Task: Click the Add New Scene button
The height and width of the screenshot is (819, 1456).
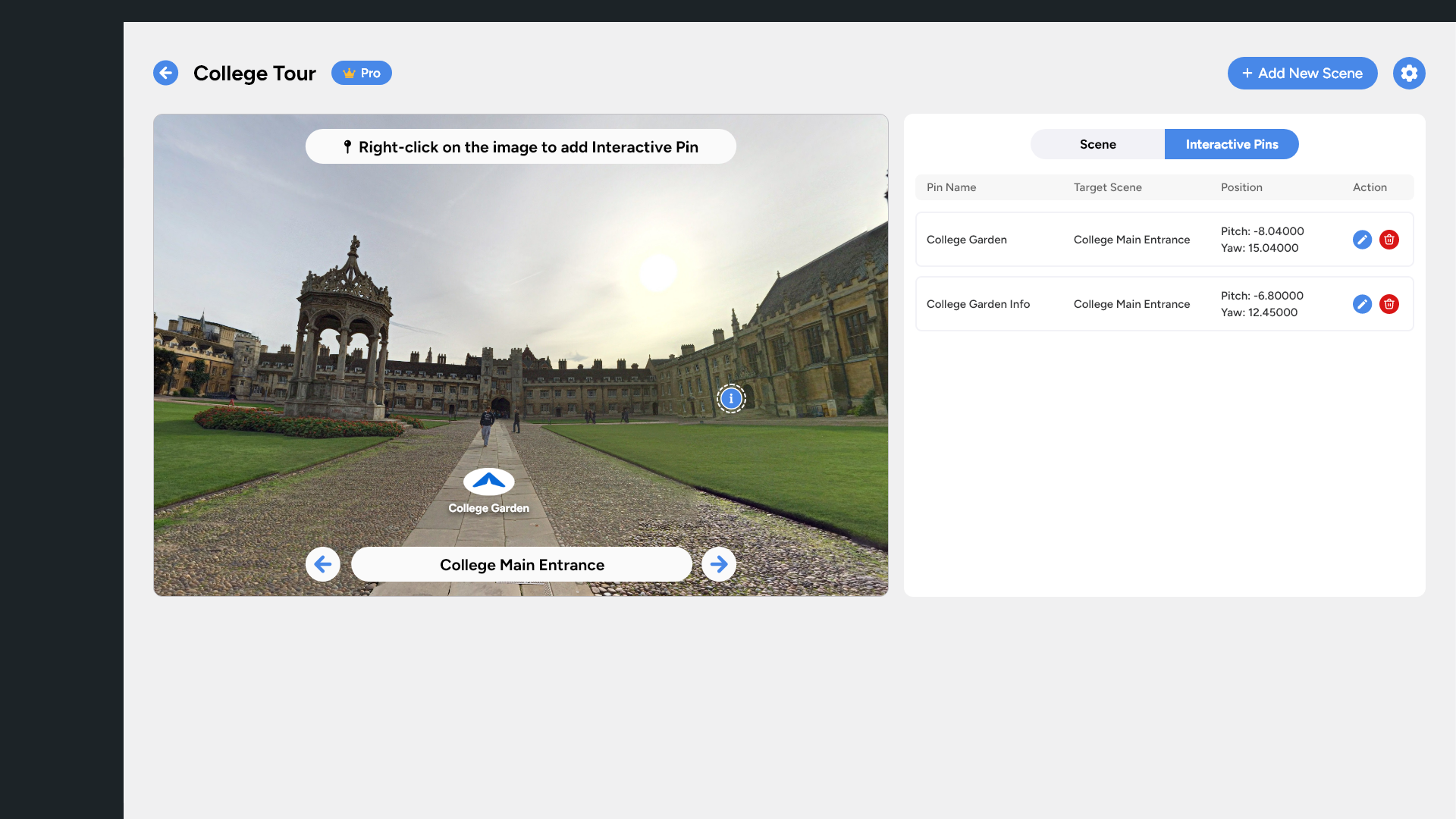Action: point(1302,73)
